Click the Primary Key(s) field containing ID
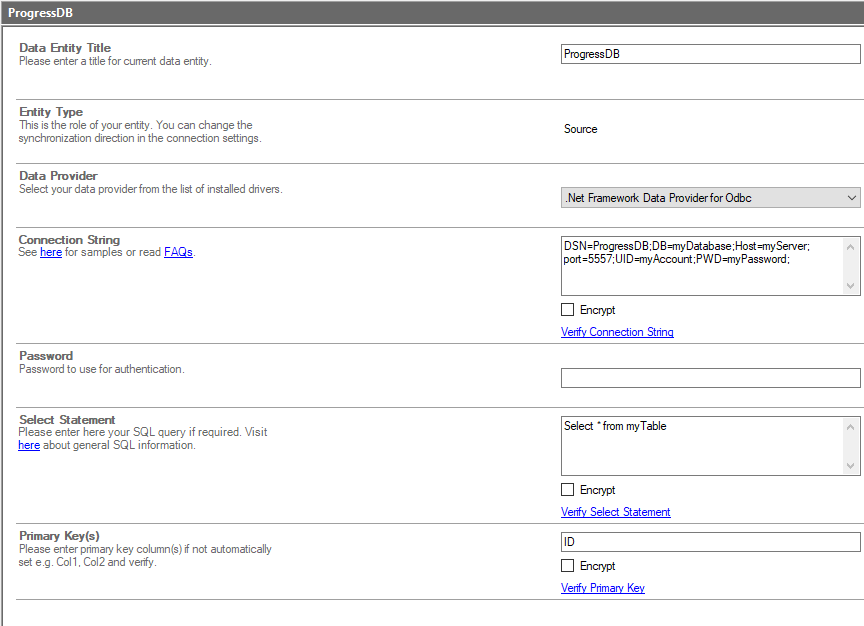864x626 pixels. tap(710, 542)
